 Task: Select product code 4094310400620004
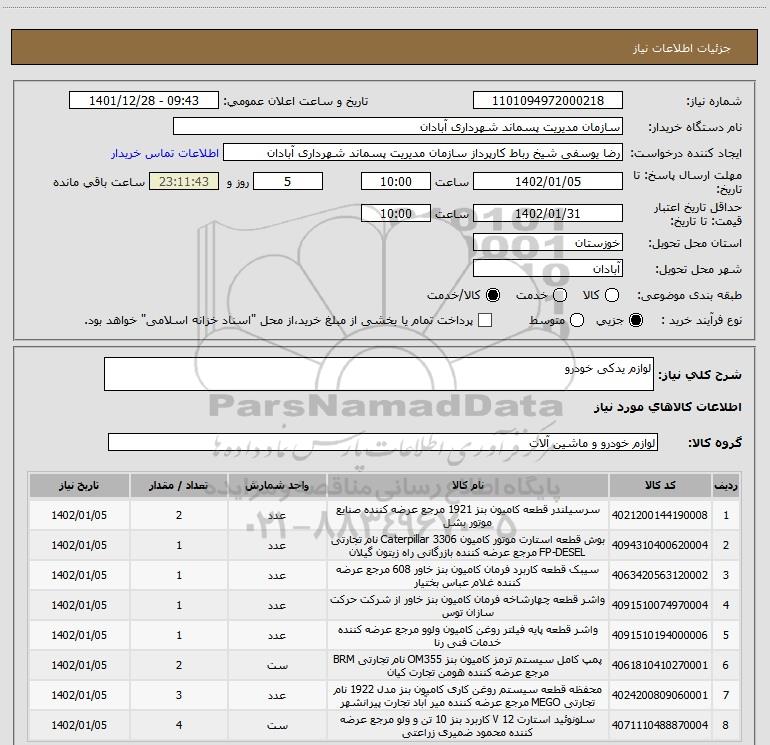pyautogui.click(x=660, y=545)
